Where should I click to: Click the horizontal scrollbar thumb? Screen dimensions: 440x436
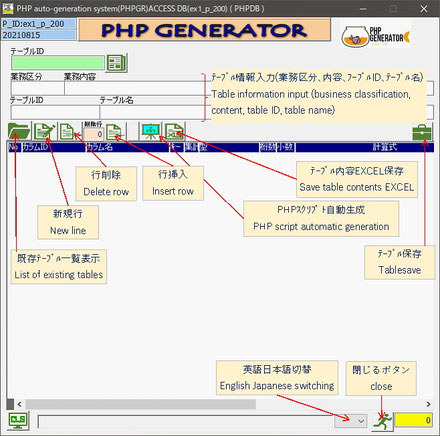(x=140, y=404)
